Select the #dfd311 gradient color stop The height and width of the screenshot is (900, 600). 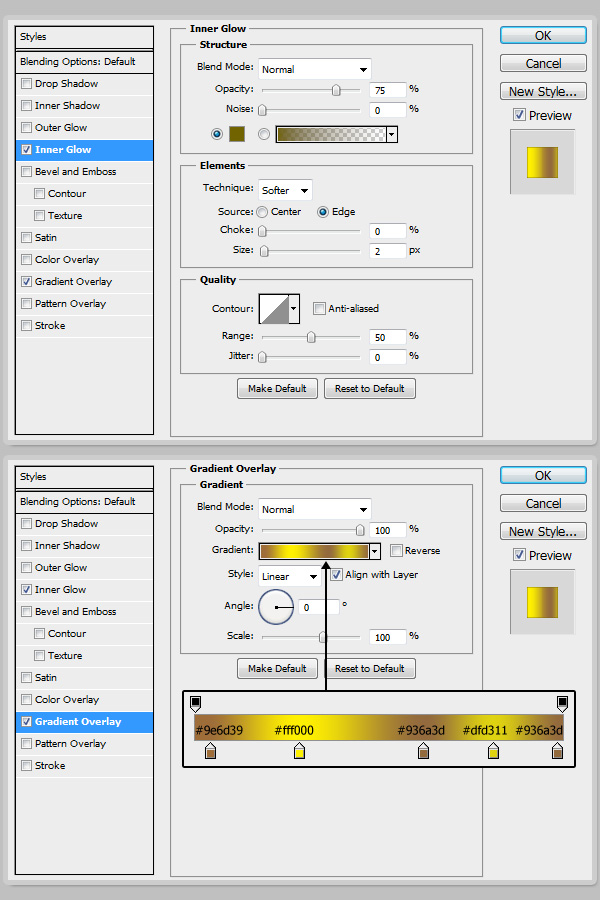[x=493, y=751]
